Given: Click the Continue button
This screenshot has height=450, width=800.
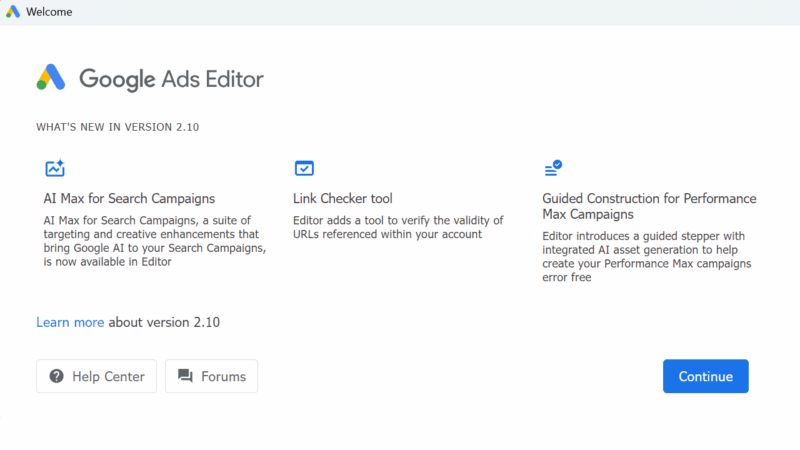Looking at the screenshot, I should [x=706, y=376].
